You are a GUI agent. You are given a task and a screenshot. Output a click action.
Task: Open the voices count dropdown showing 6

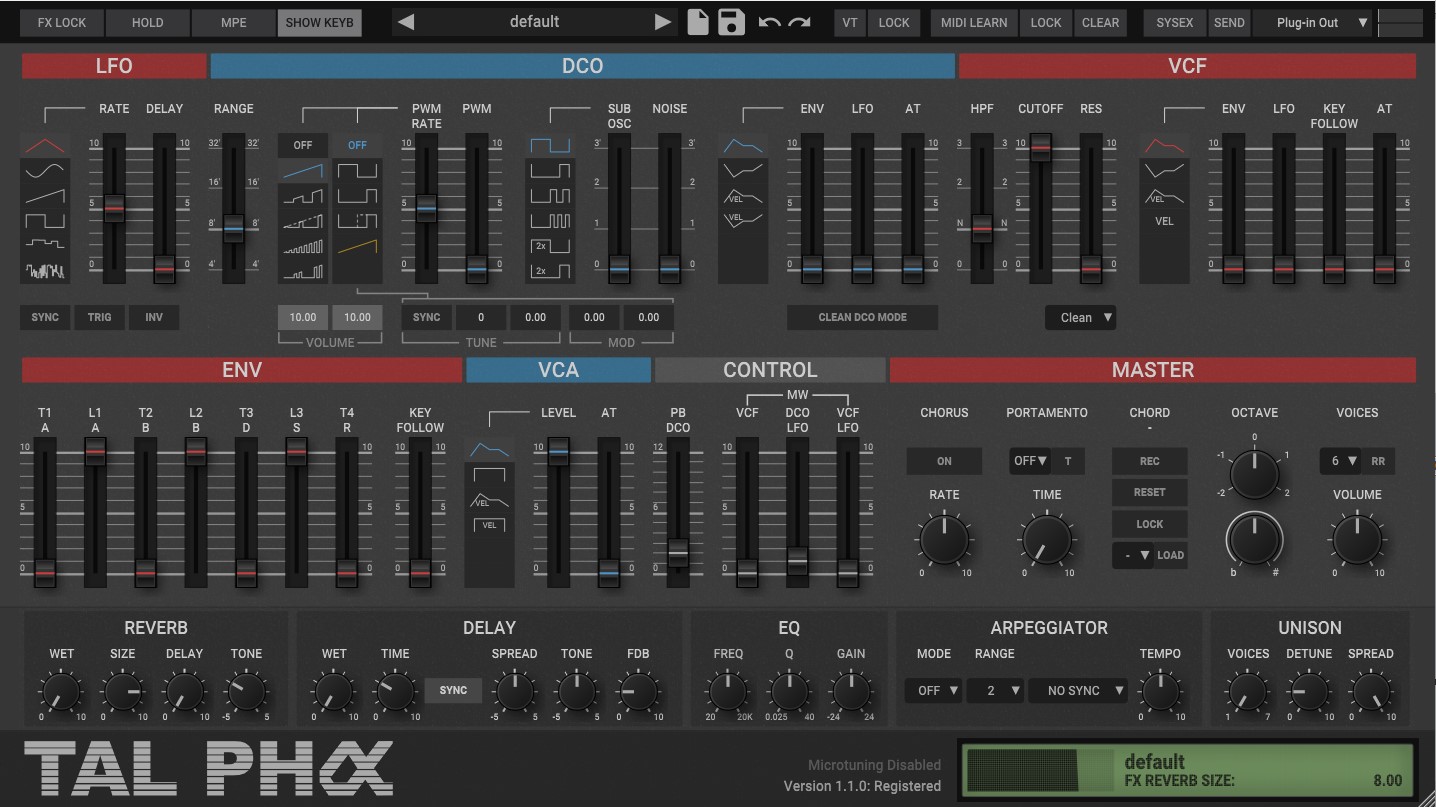pyautogui.click(x=1341, y=461)
